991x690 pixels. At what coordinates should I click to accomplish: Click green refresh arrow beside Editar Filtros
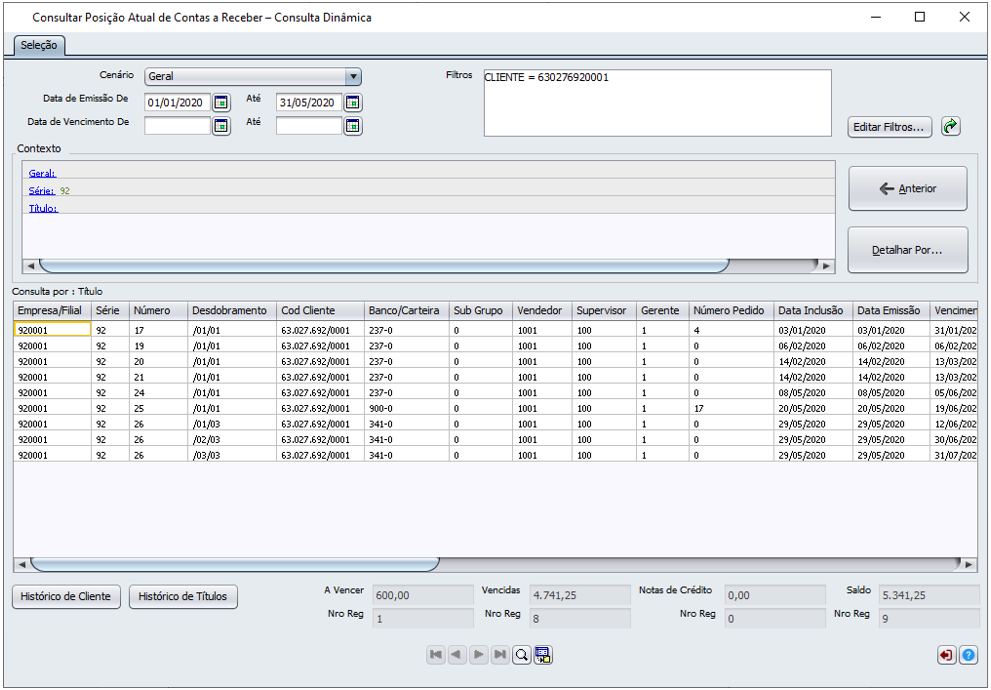(951, 126)
